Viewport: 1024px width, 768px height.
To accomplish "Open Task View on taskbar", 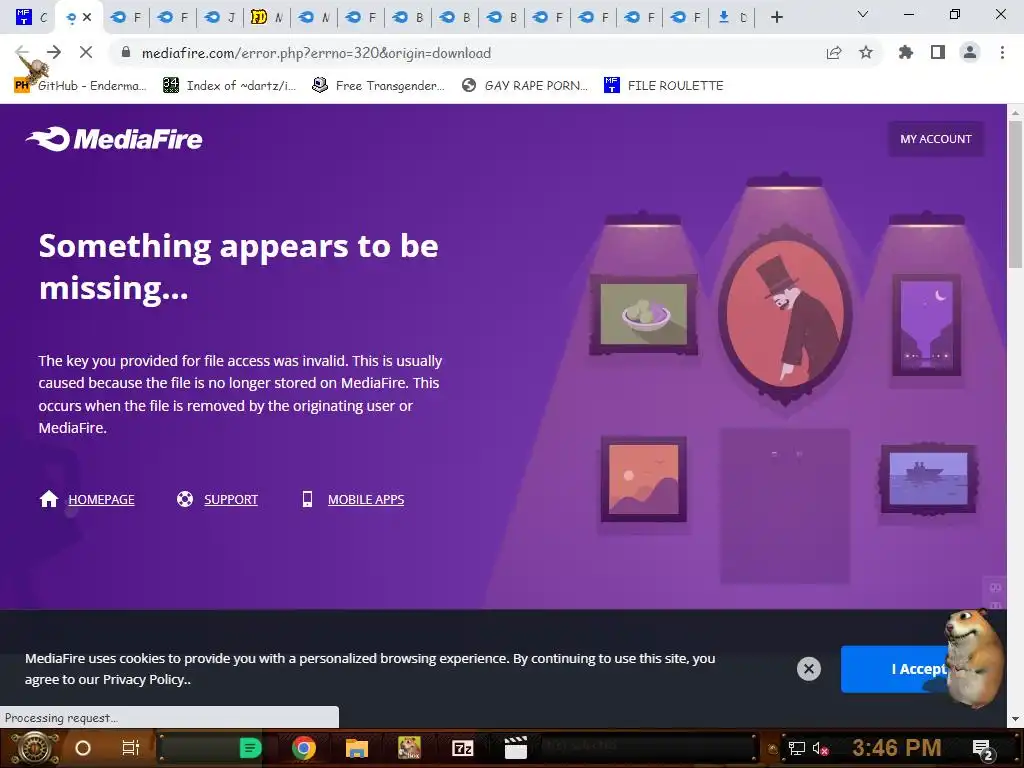I will point(131,748).
